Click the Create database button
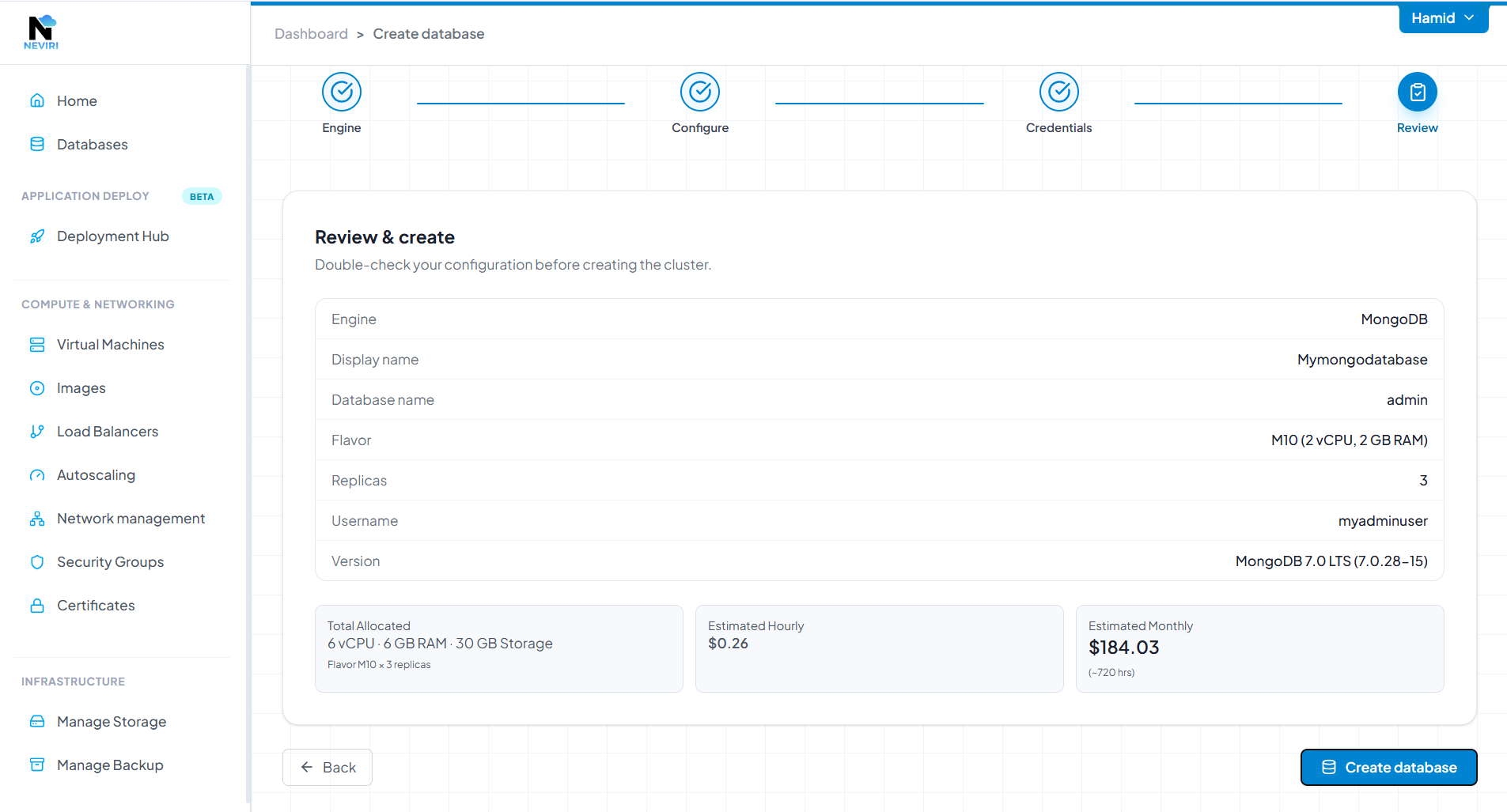Screen dimensions: 1507x812 tap(1388, 767)
